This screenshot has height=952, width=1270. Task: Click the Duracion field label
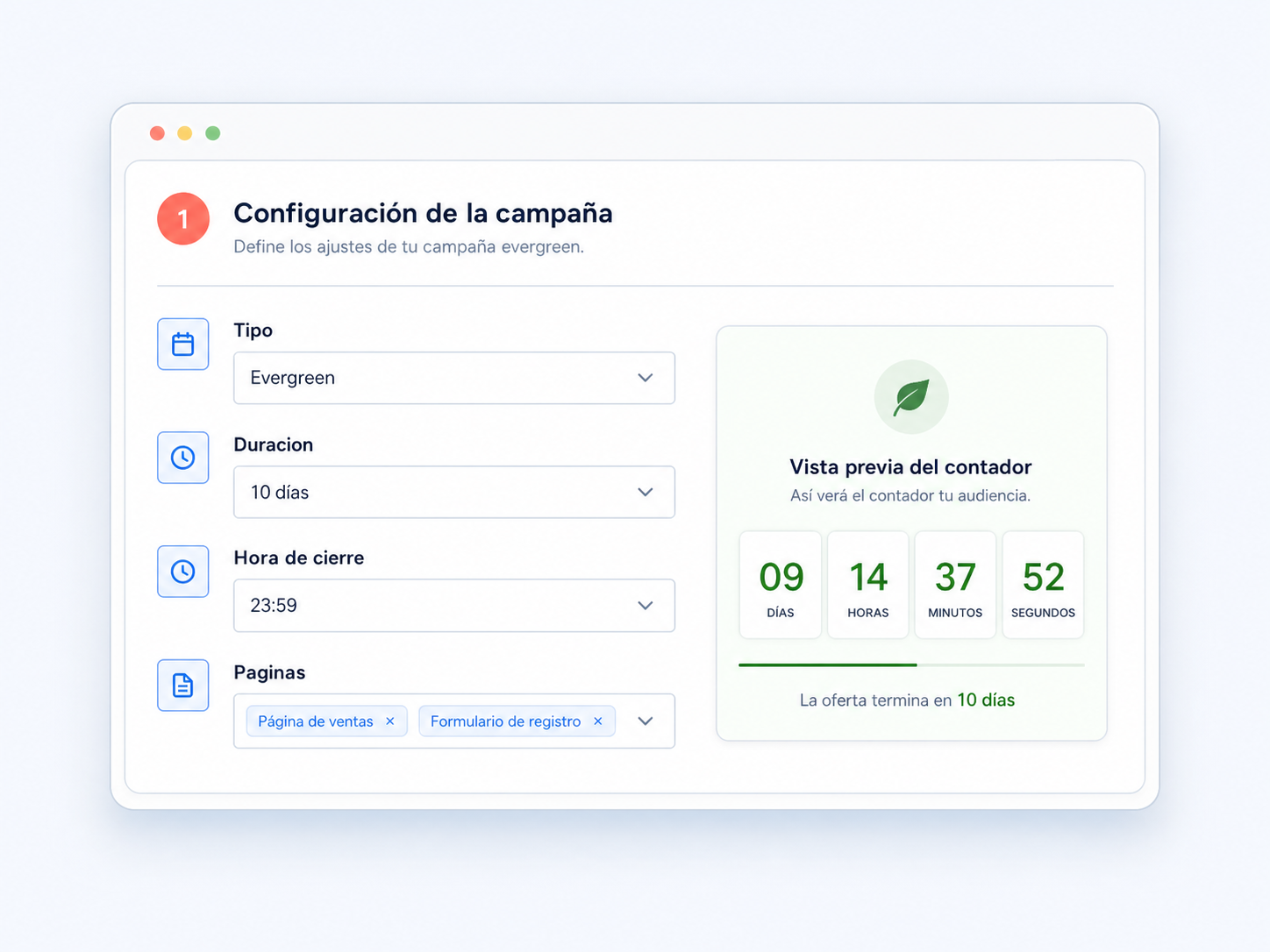point(274,444)
